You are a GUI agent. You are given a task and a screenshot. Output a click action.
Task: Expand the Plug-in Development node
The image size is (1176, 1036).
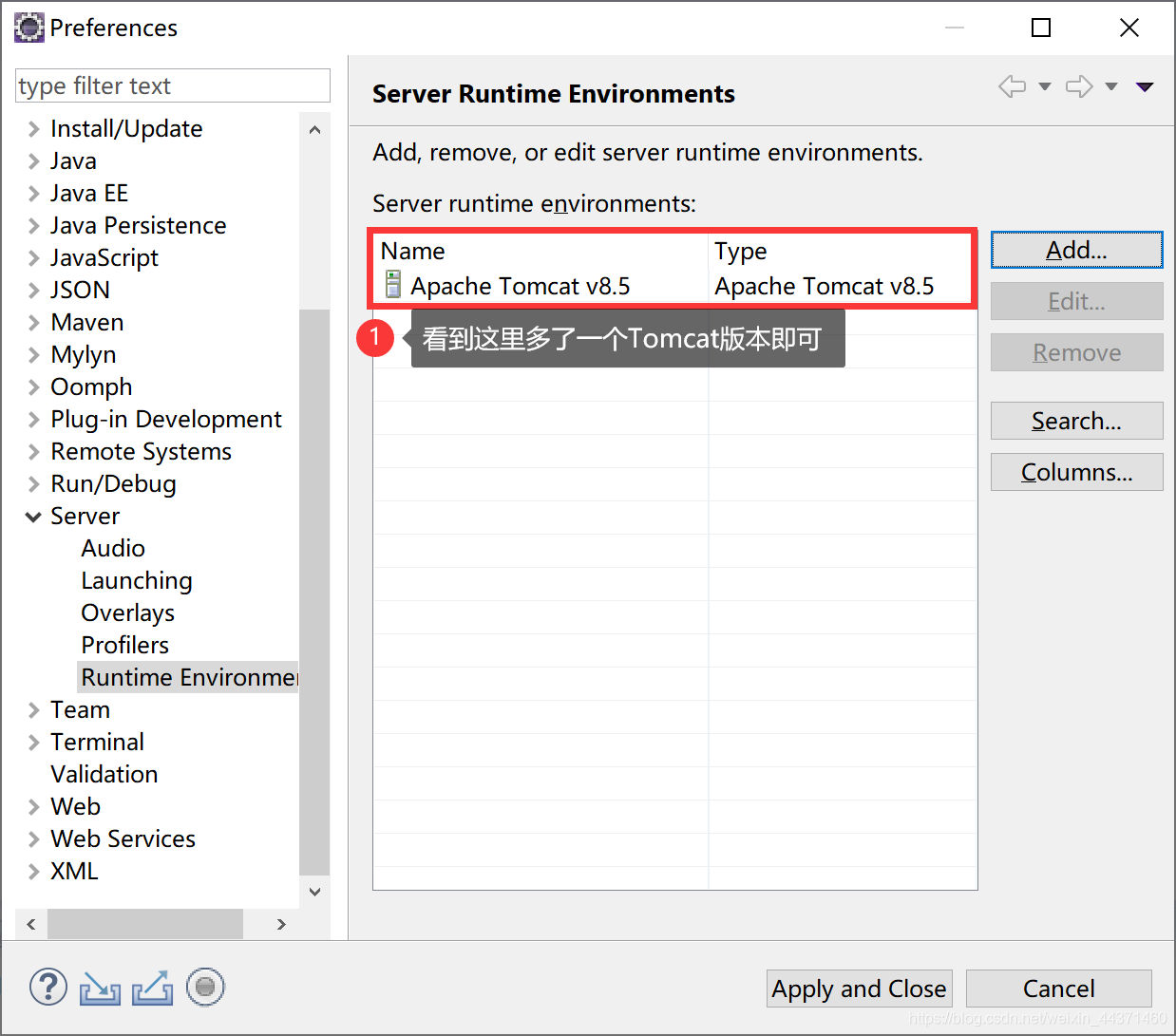click(x=33, y=420)
